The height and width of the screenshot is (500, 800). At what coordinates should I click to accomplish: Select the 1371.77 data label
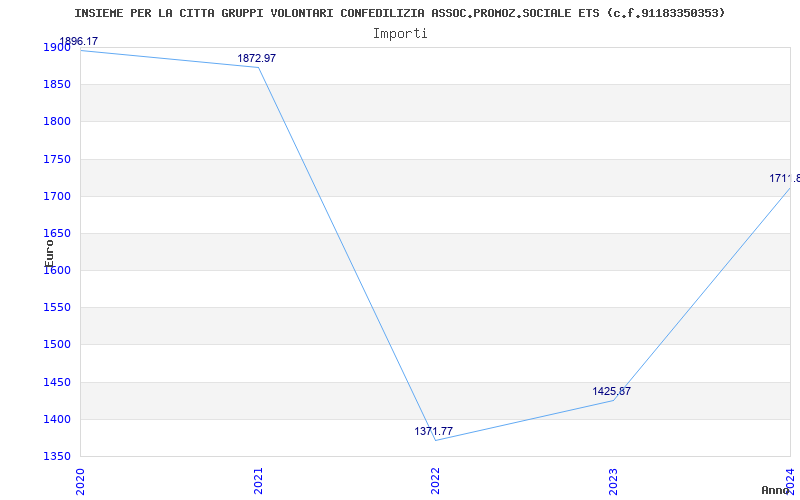(x=433, y=431)
